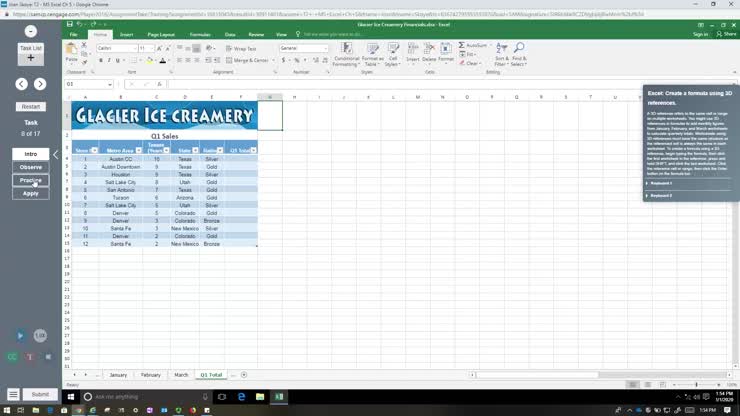
Task: Go to next task arrow
Action: coord(40,84)
